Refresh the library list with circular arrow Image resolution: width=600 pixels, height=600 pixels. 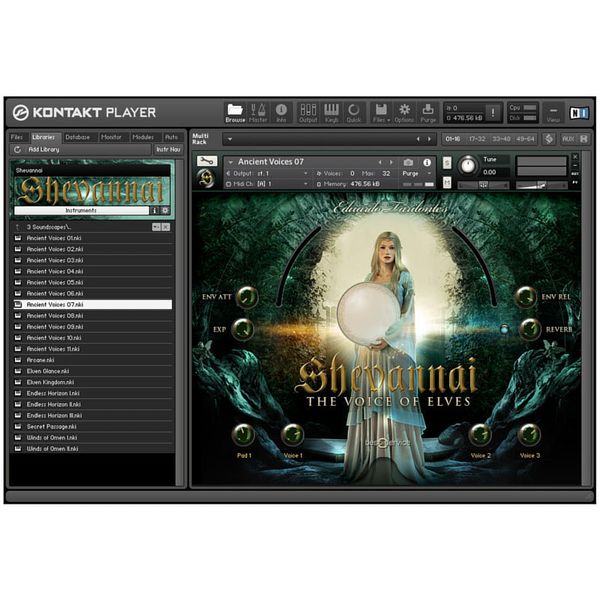(18, 150)
